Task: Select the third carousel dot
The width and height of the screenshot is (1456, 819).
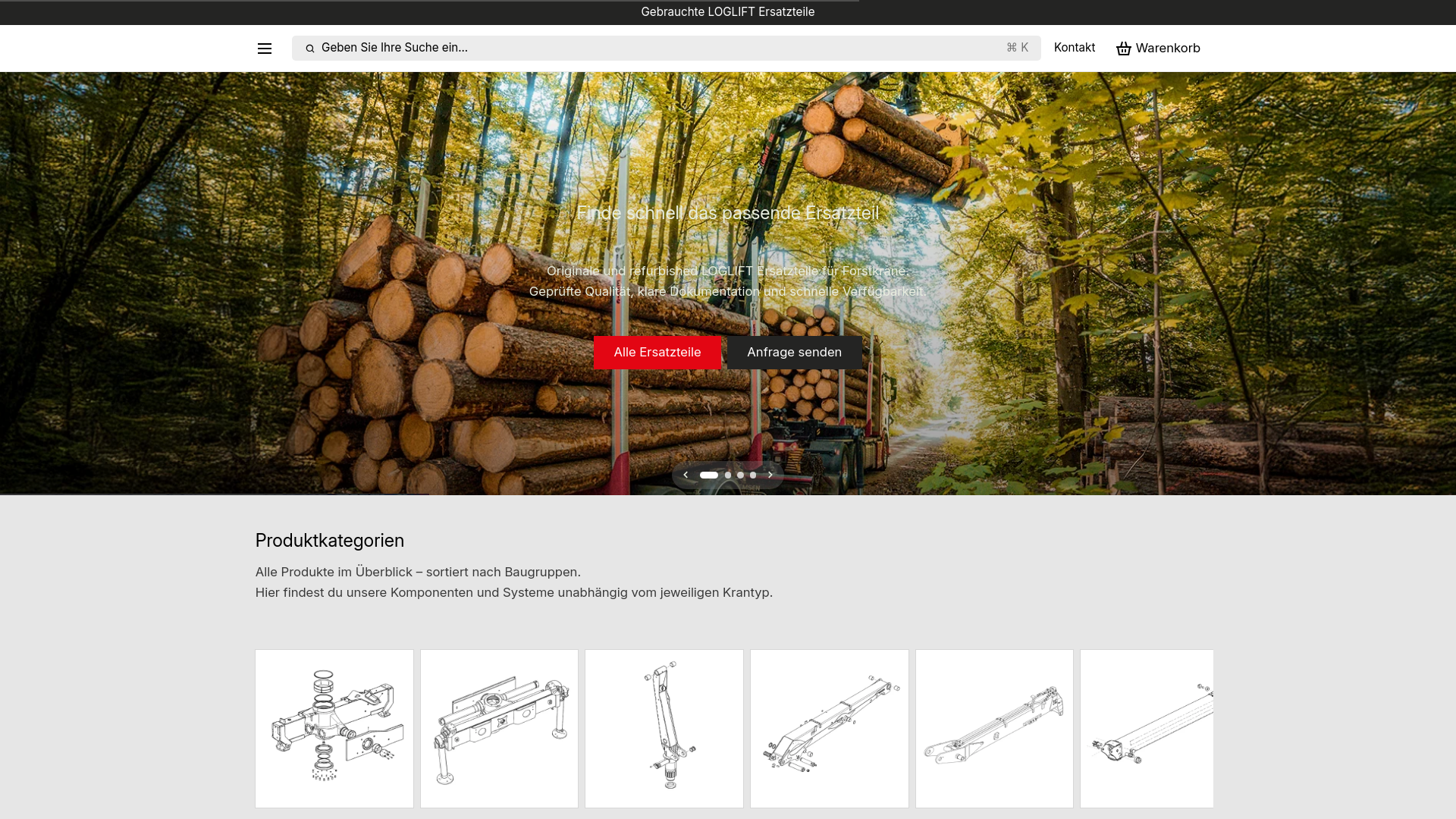Action: click(741, 475)
